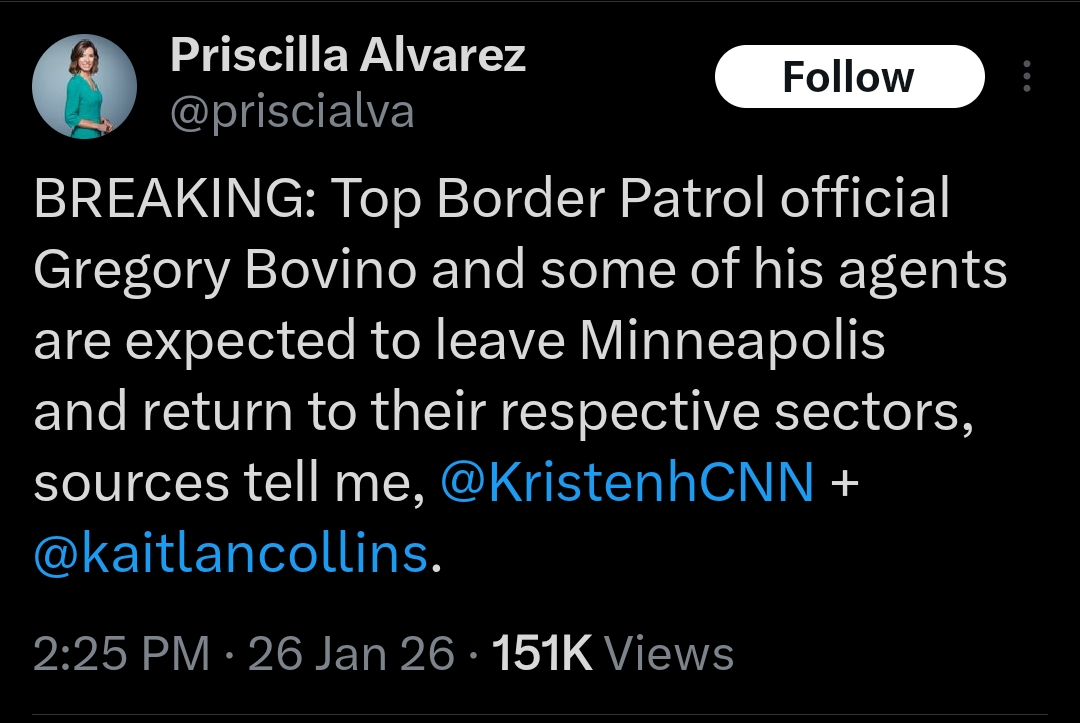The width and height of the screenshot is (1080, 723).
Task: Open the @kaitlancollins mention link
Action: (231, 553)
